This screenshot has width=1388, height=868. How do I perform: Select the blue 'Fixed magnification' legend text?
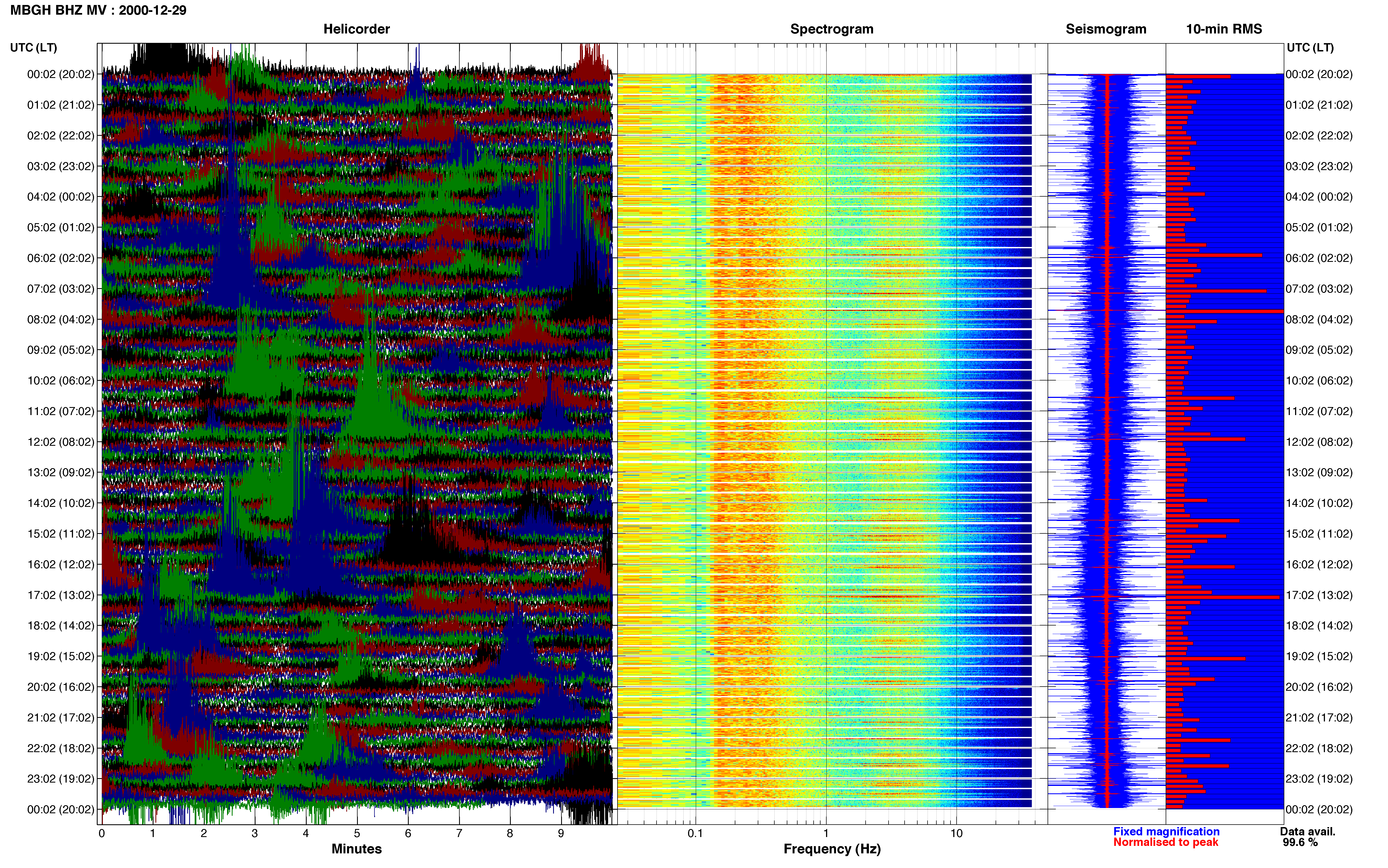tap(1166, 831)
